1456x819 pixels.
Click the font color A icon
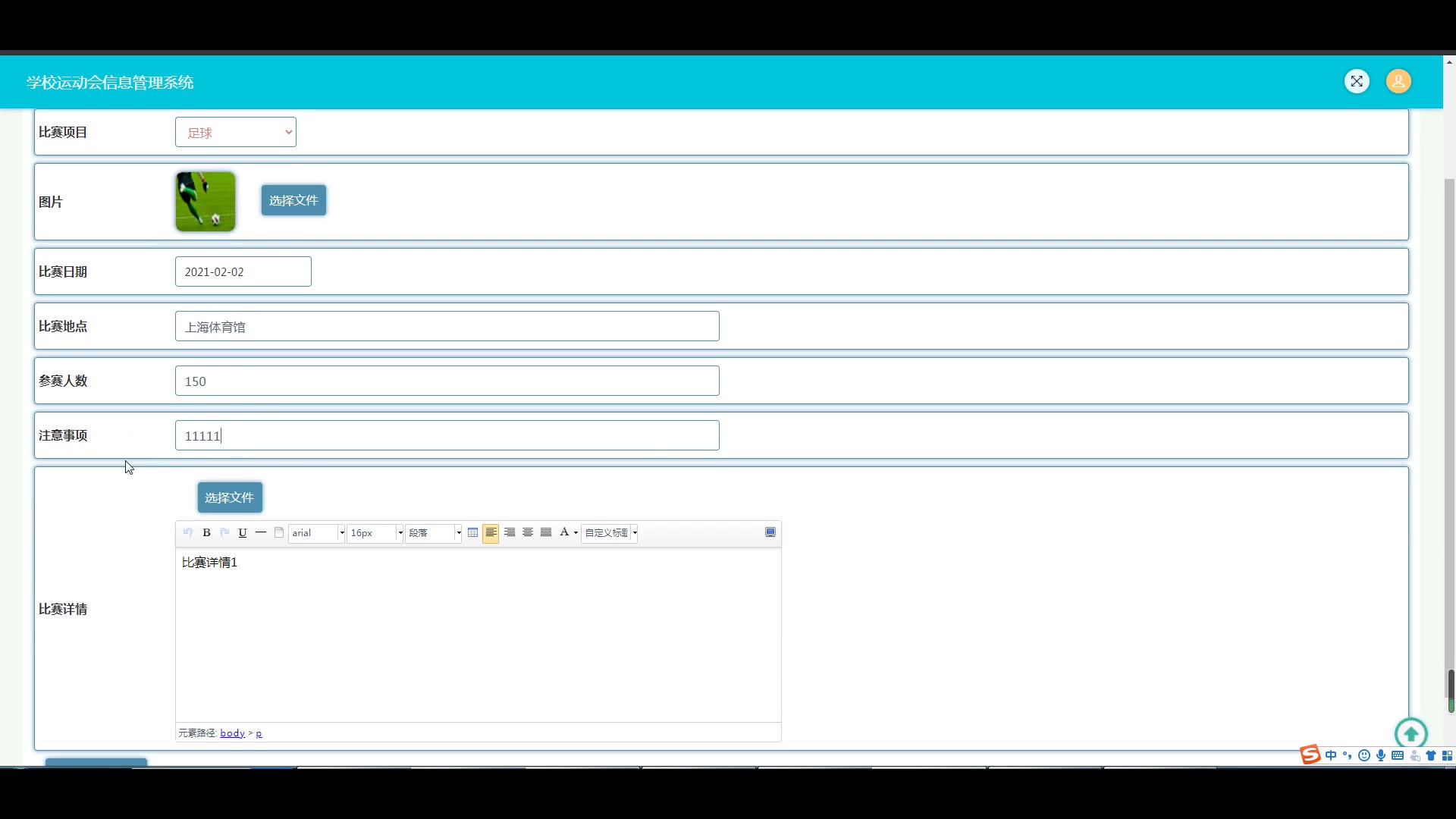[x=564, y=532]
